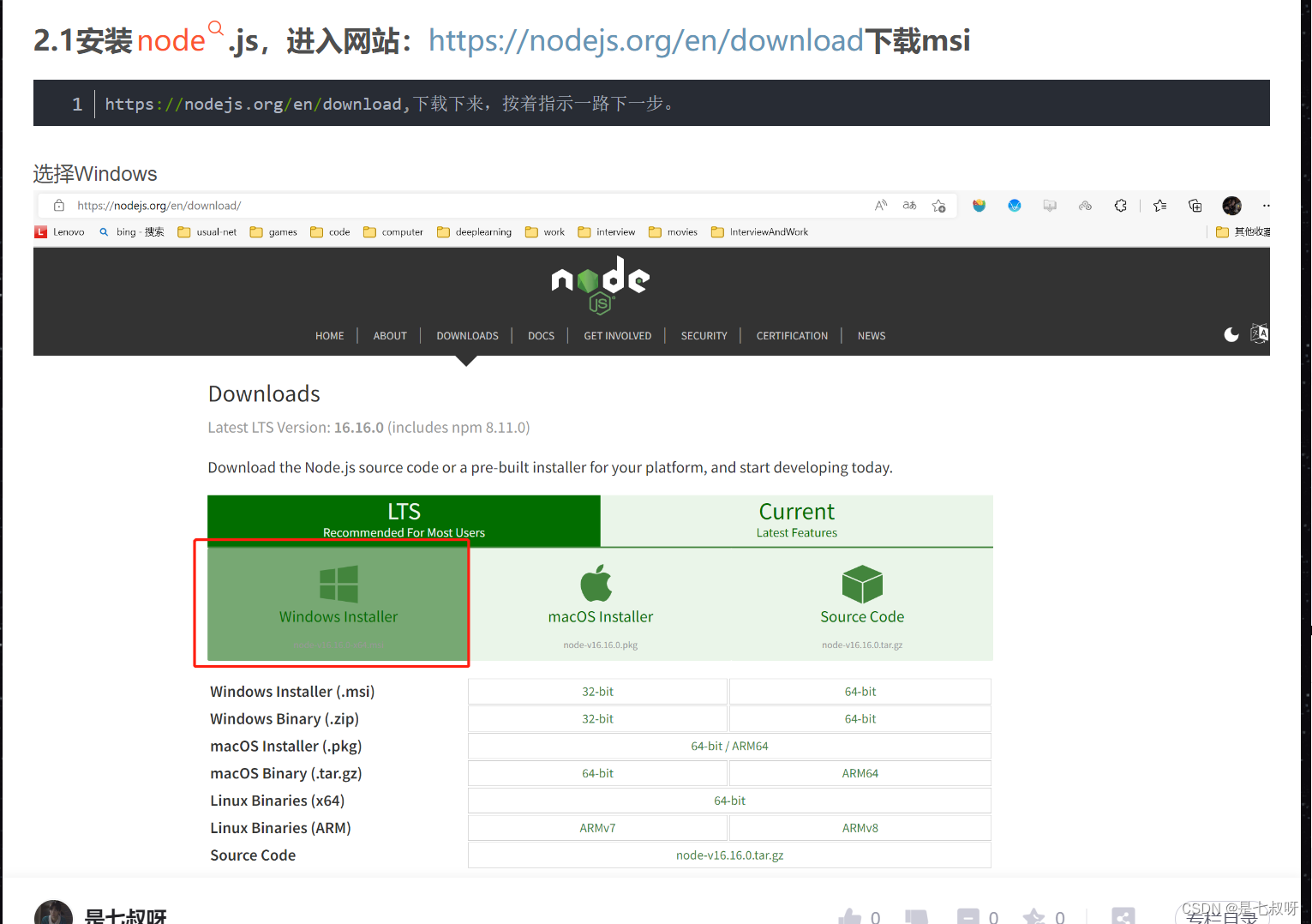Image resolution: width=1312 pixels, height=924 pixels.
Task: Click the blue circular extension icon
Action: [1015, 206]
